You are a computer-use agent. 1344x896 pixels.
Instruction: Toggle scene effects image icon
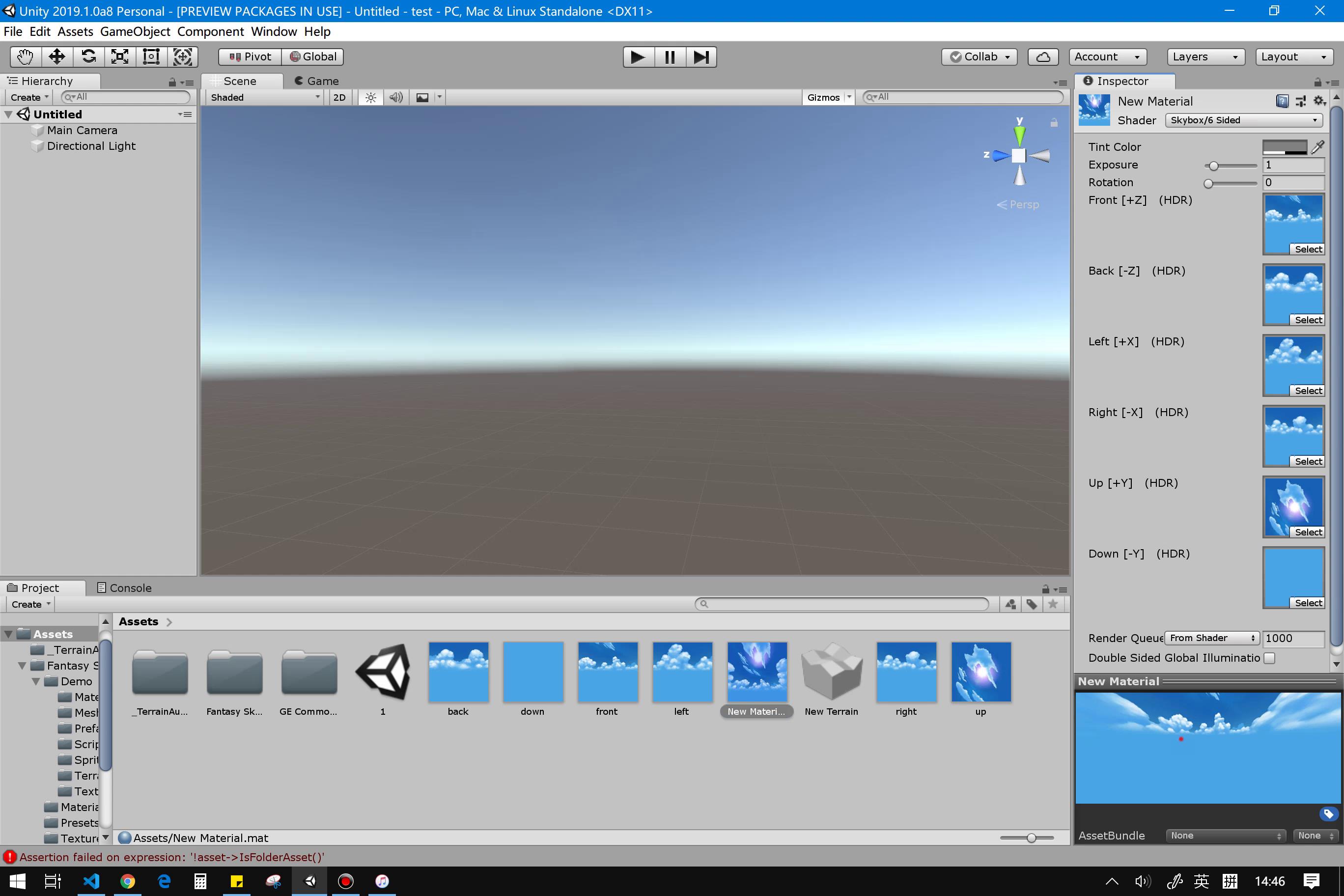422,97
